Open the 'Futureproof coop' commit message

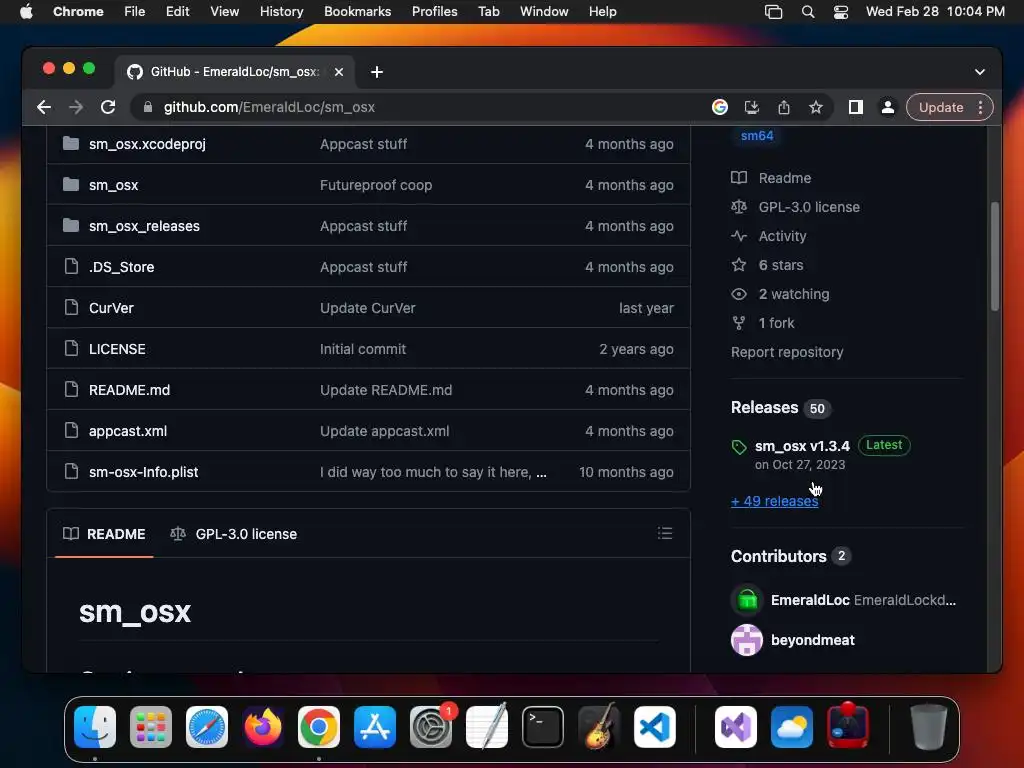376,185
